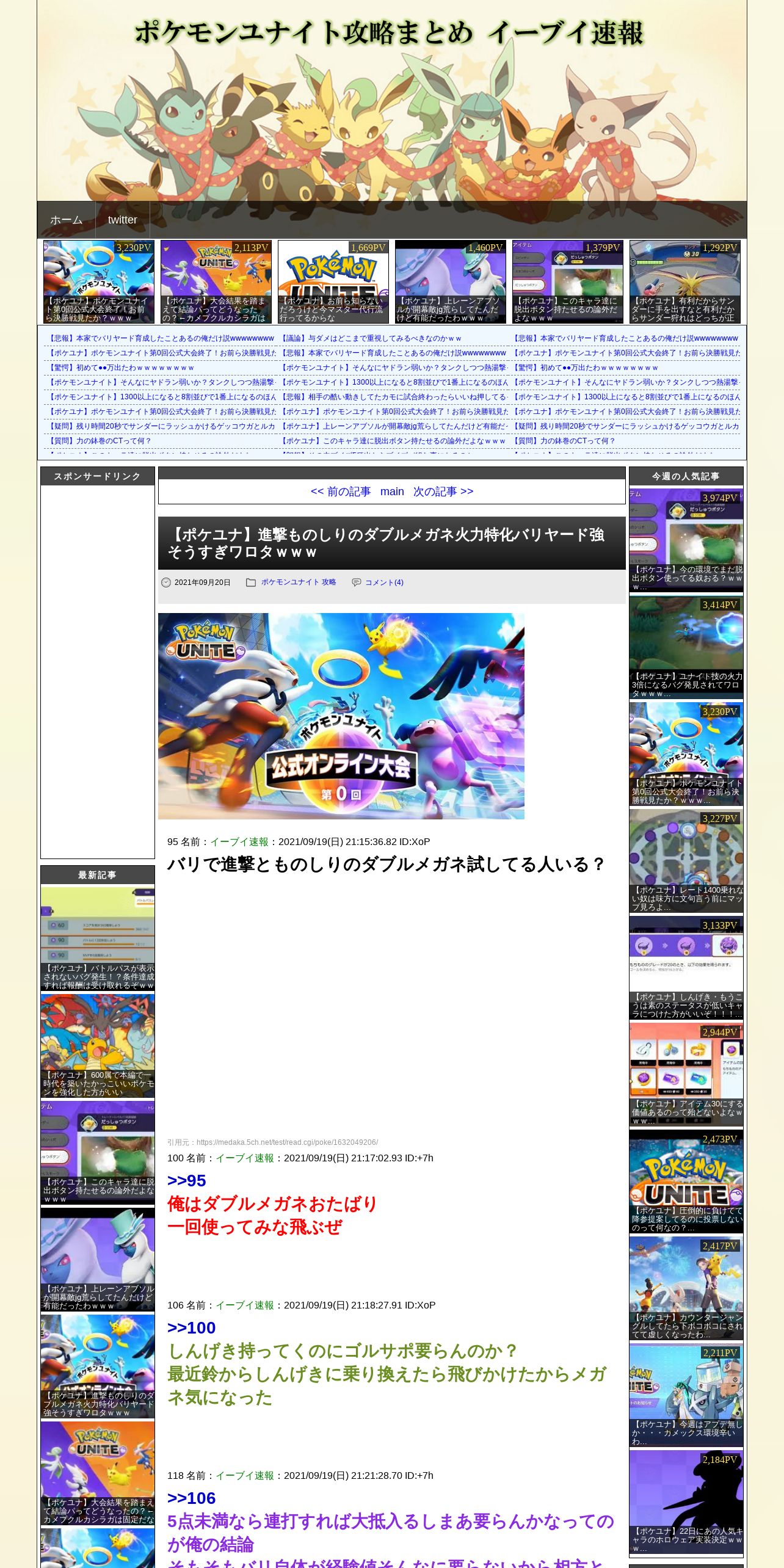The width and height of the screenshot is (784, 1568).
Task: Open popular article with 2,473PV
Action: tap(686, 1181)
